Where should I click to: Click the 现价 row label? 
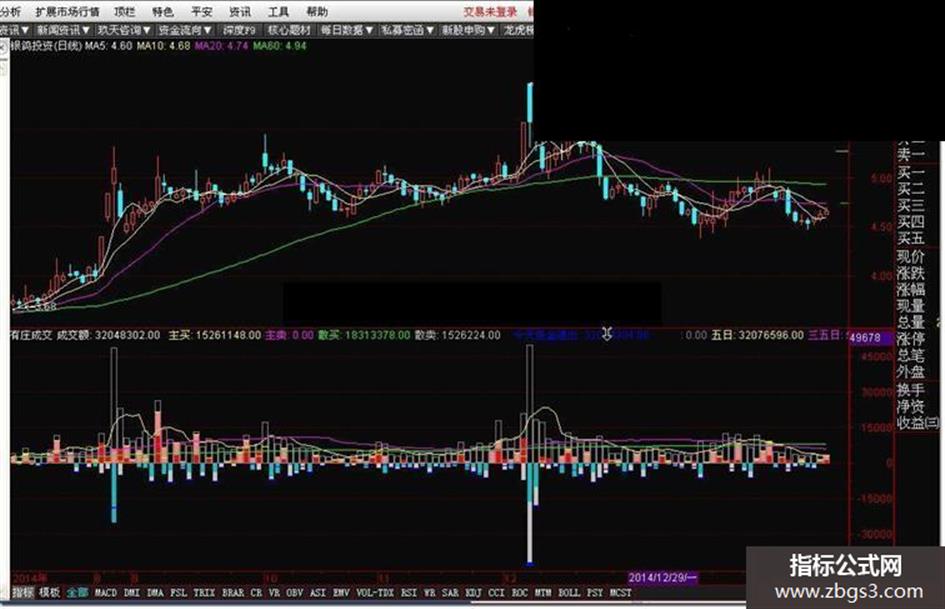pos(911,256)
